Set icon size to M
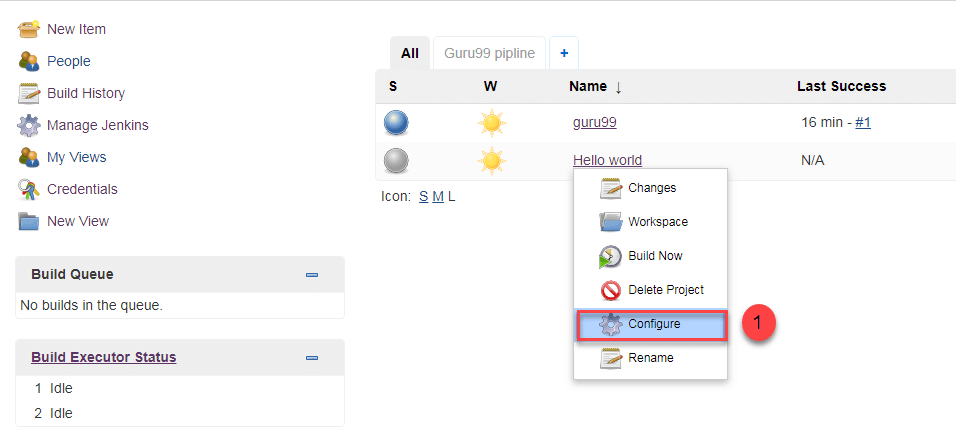956x446 pixels. pyautogui.click(x=438, y=196)
